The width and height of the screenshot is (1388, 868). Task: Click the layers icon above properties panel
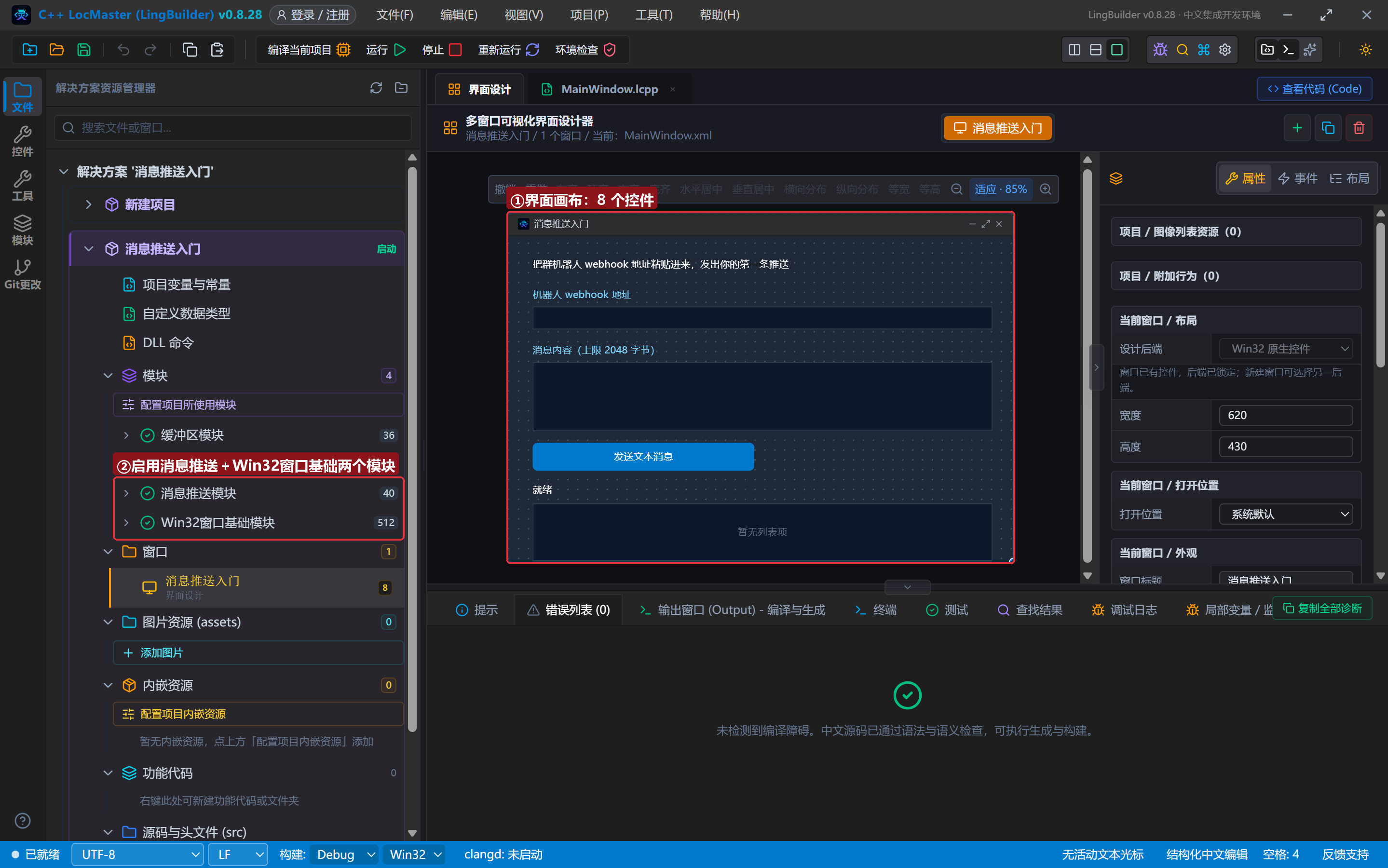point(1116,178)
